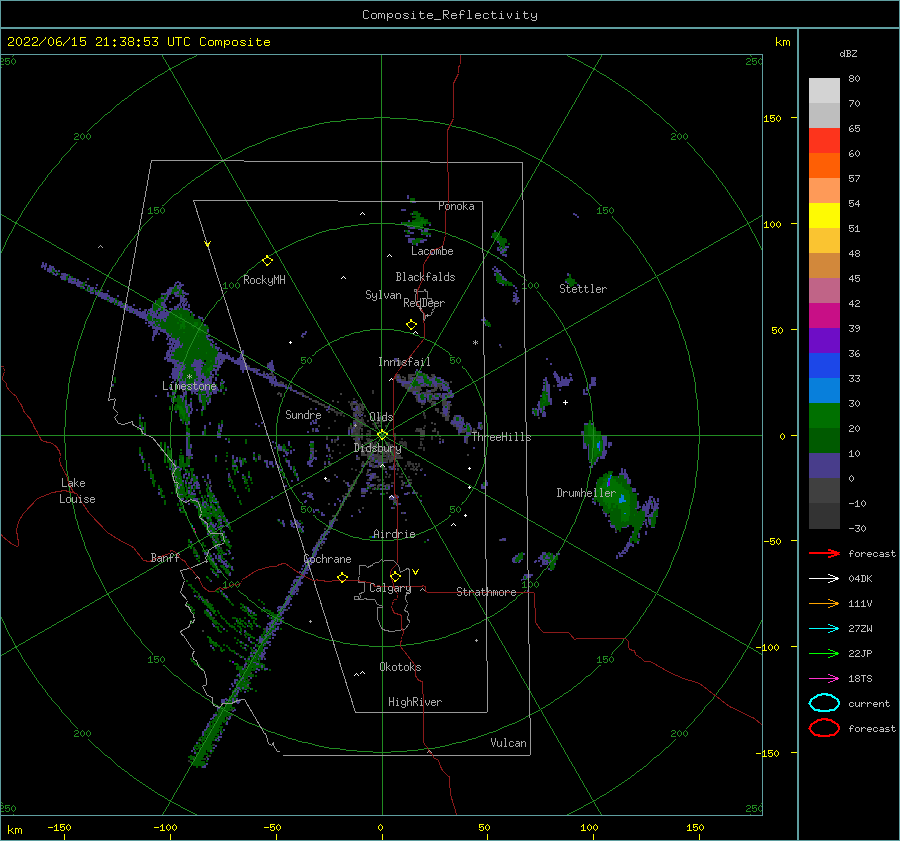Click the yellow diamond marker above Calgary
900x841 pixels.
[x=395, y=576]
